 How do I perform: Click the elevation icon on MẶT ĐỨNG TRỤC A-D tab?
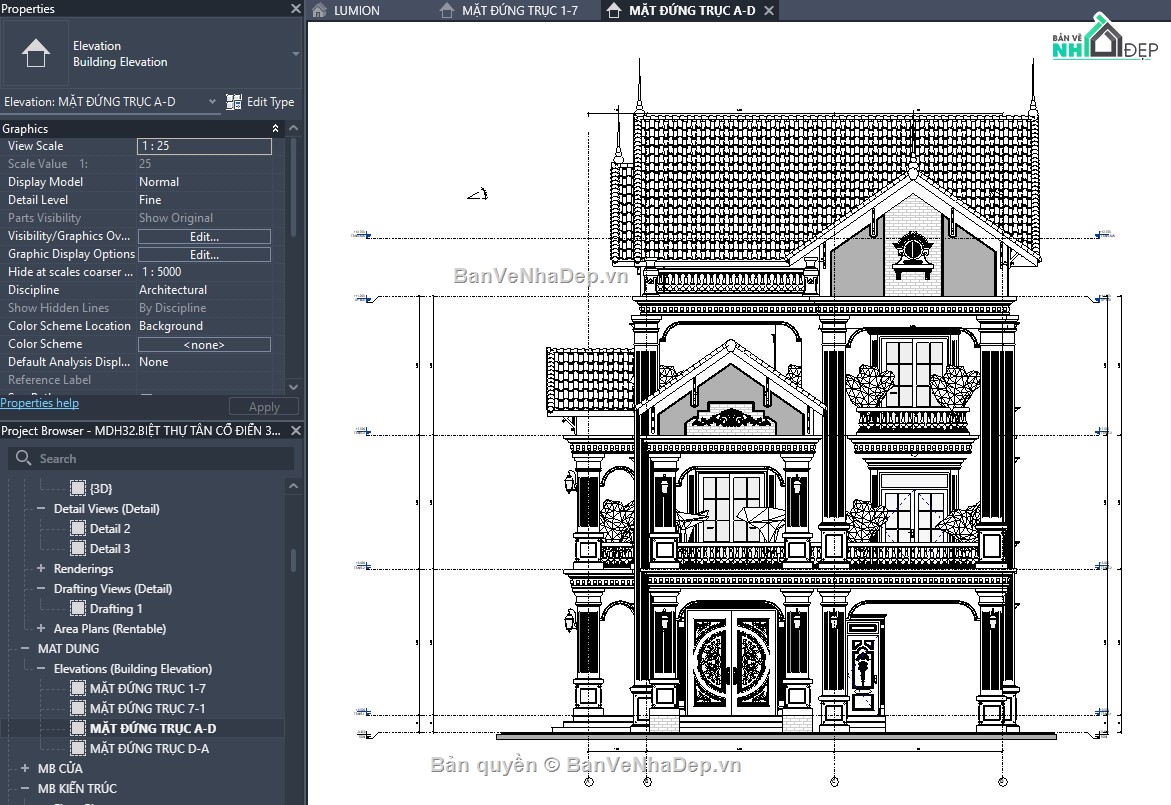614,10
